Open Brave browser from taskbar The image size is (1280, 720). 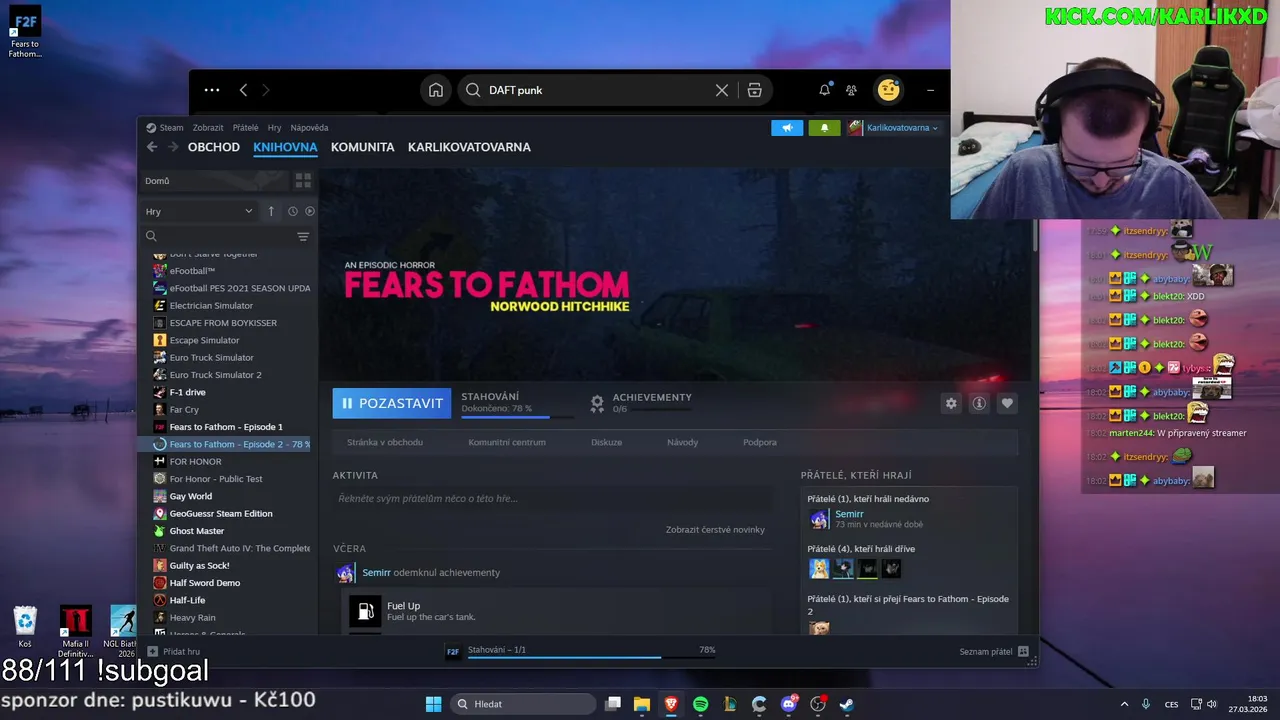click(x=671, y=704)
